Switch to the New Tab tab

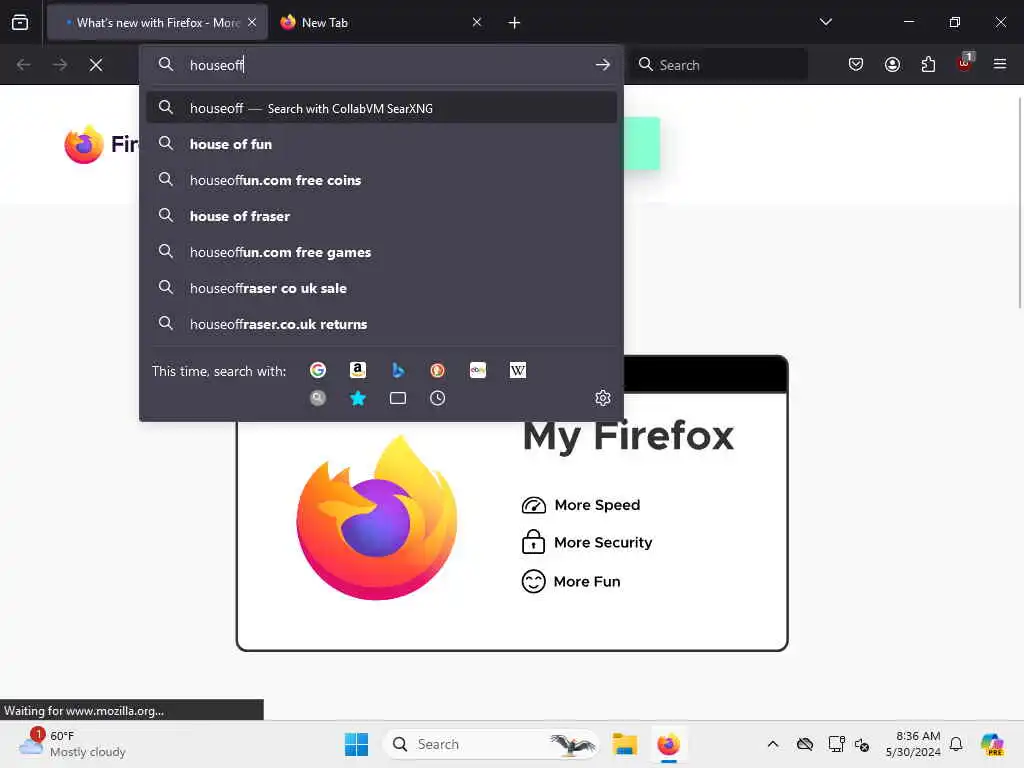(381, 22)
